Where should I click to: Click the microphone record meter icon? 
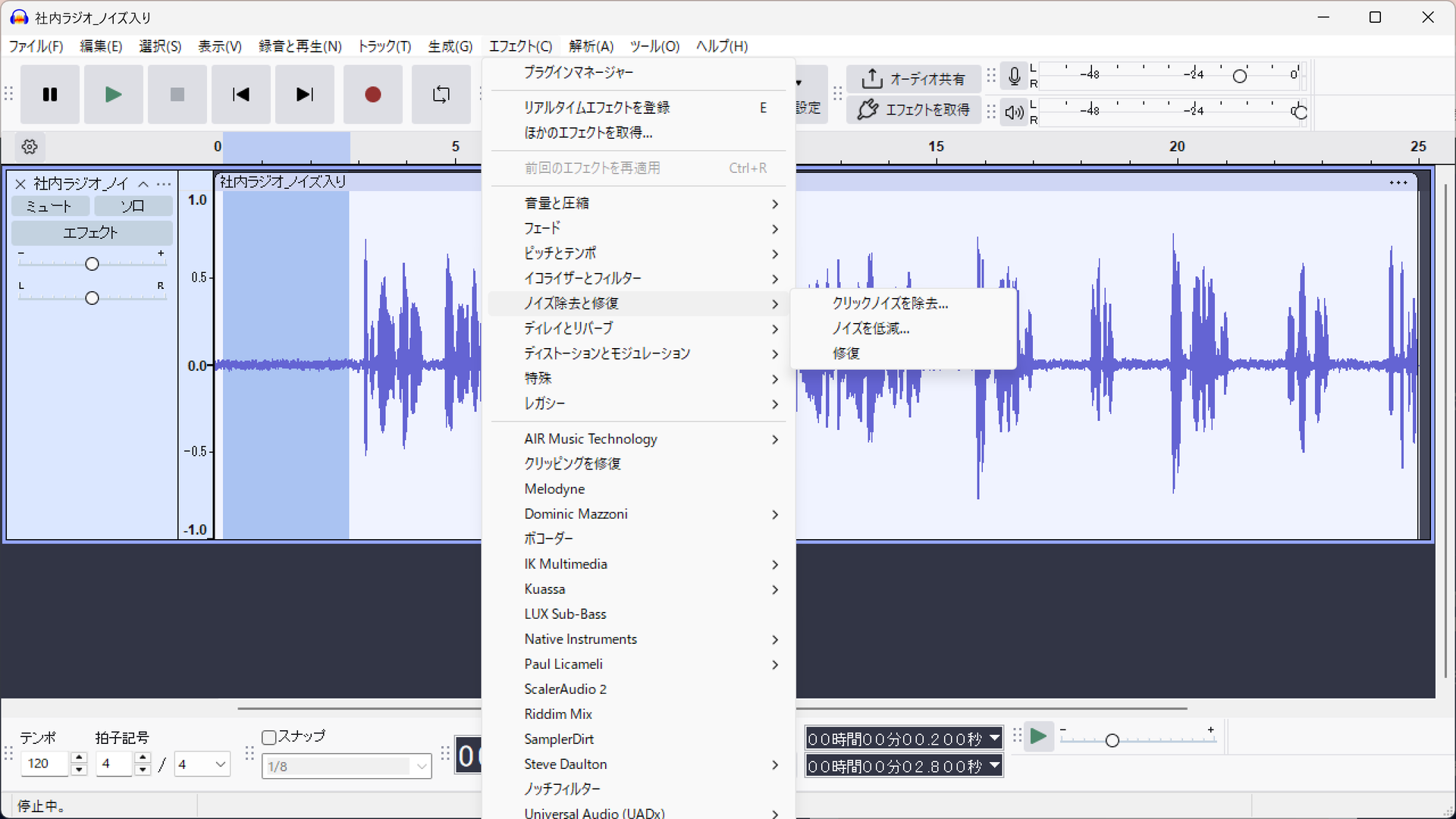tap(1014, 76)
